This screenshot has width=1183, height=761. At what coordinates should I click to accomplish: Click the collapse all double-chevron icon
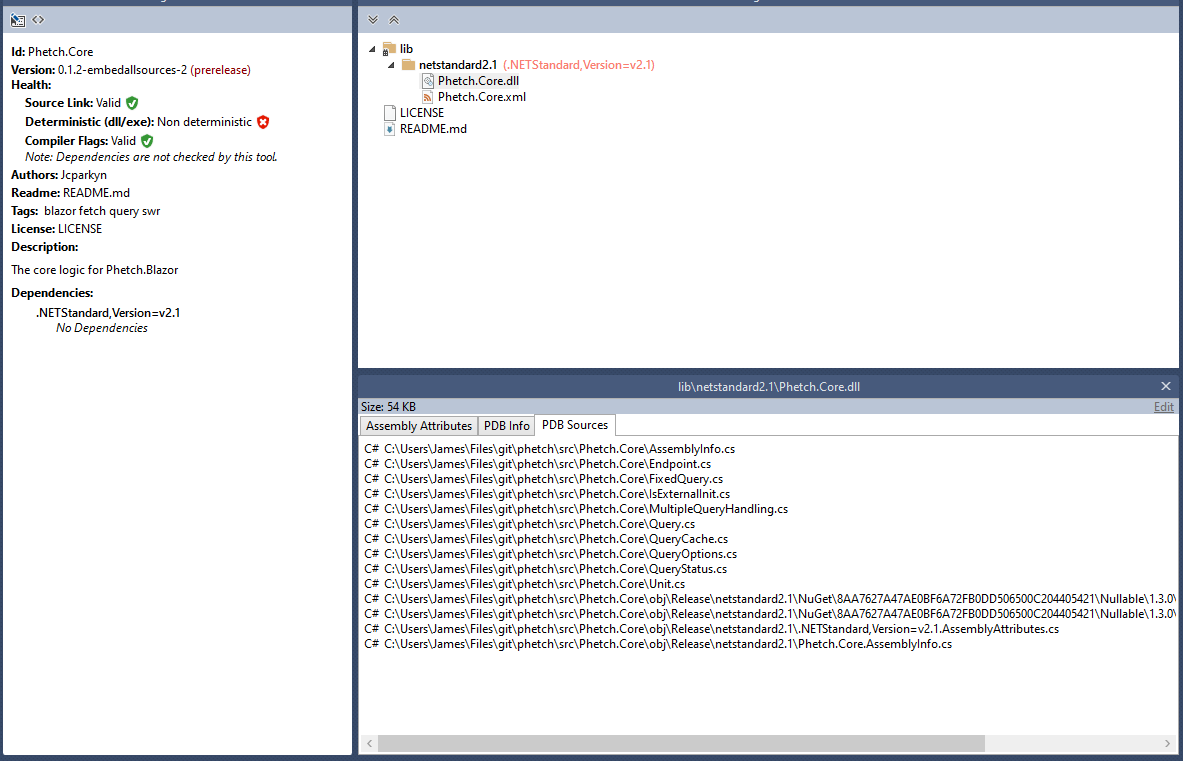(x=394, y=20)
